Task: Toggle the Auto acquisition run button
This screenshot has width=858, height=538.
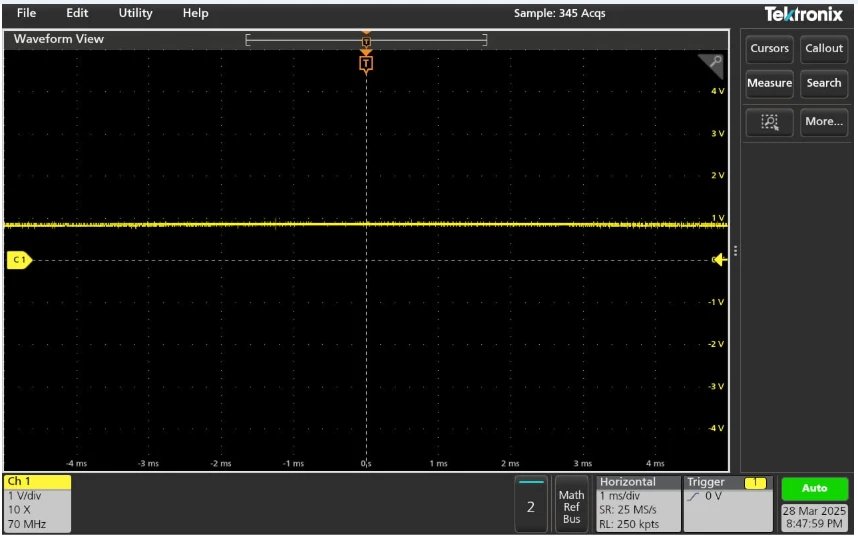Action: point(814,488)
